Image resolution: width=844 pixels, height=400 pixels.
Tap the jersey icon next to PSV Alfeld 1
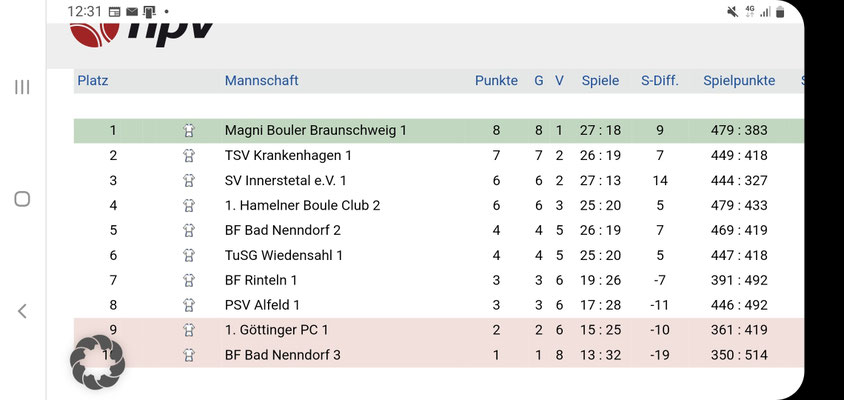pyautogui.click(x=188, y=305)
